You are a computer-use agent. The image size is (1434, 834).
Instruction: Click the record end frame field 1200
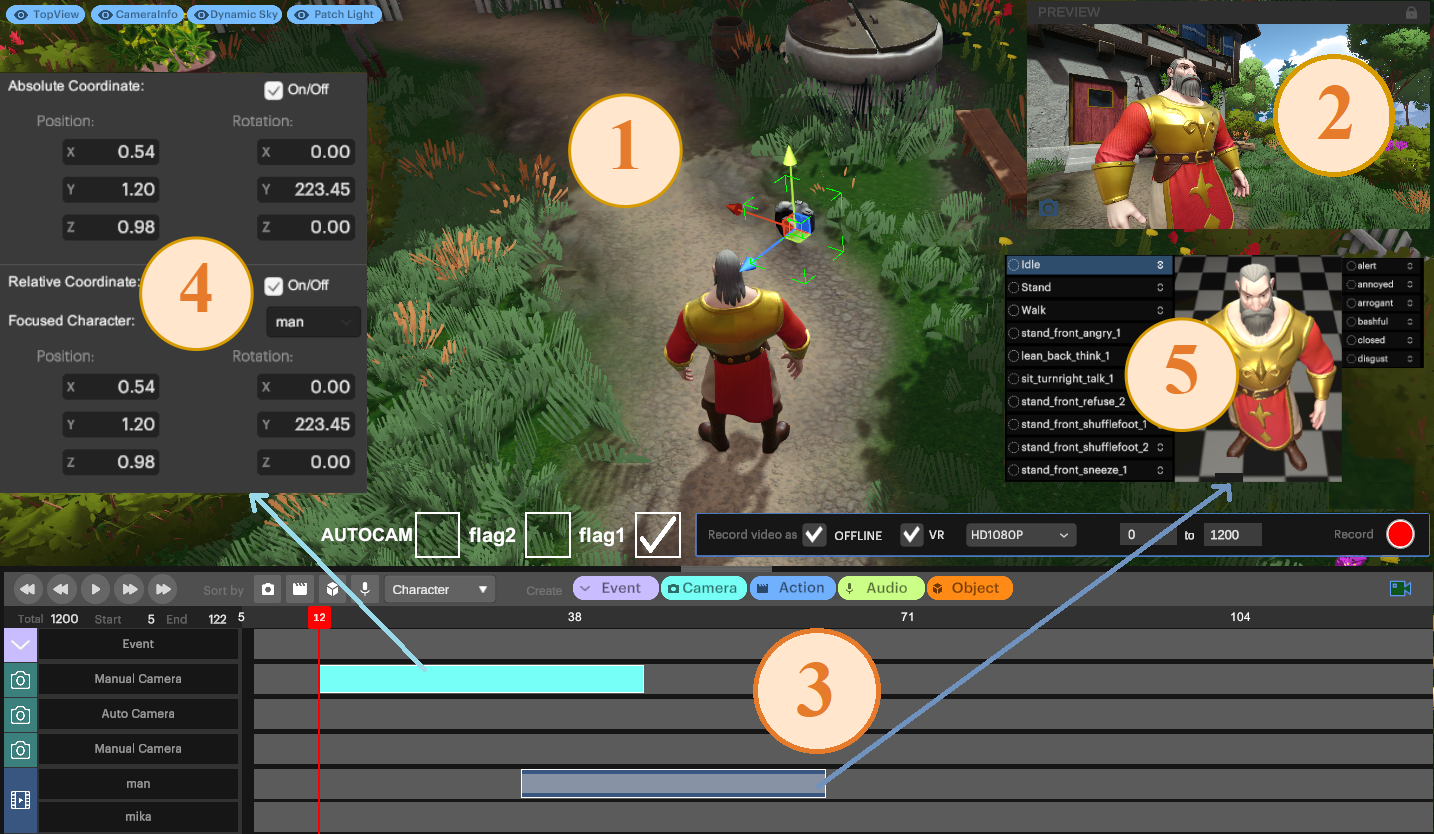coord(1232,535)
